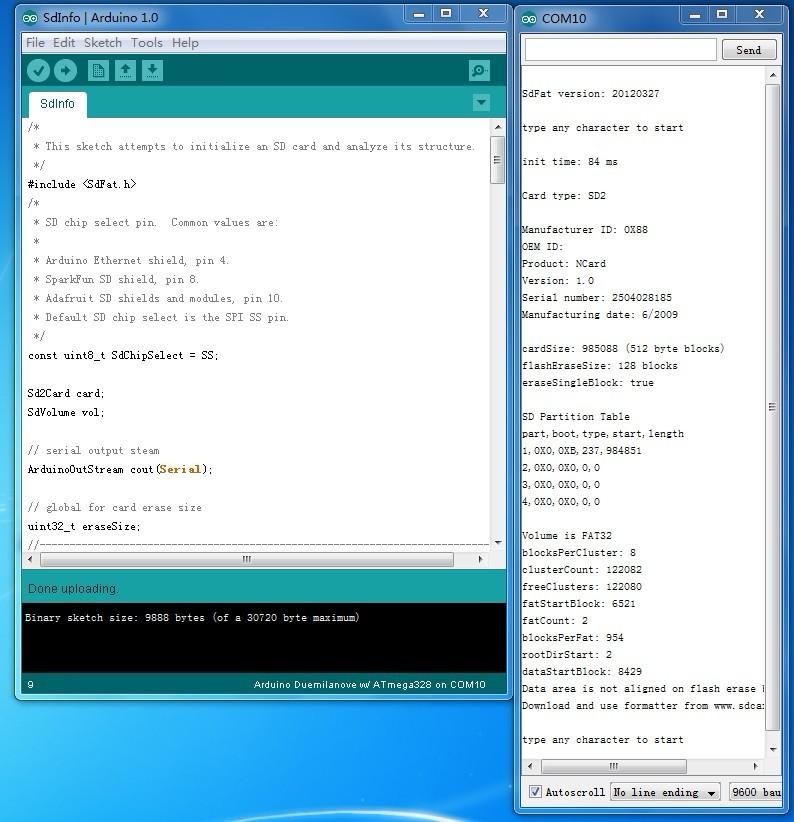Click the 'flashEraseSize: 128 blocks' output line
This screenshot has width=794, height=822.
coord(600,366)
